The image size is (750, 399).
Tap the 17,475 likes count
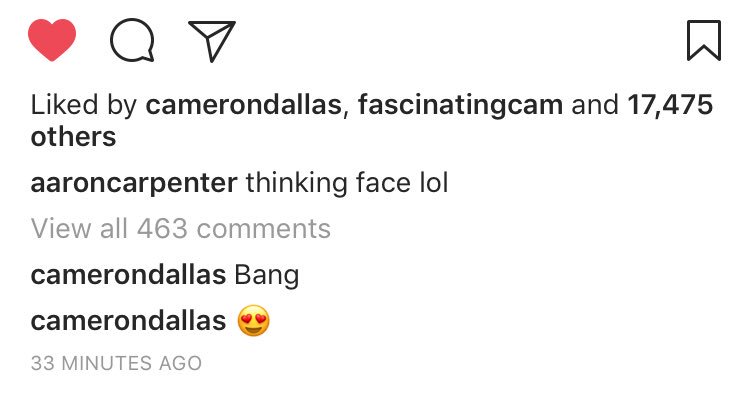coord(670,105)
